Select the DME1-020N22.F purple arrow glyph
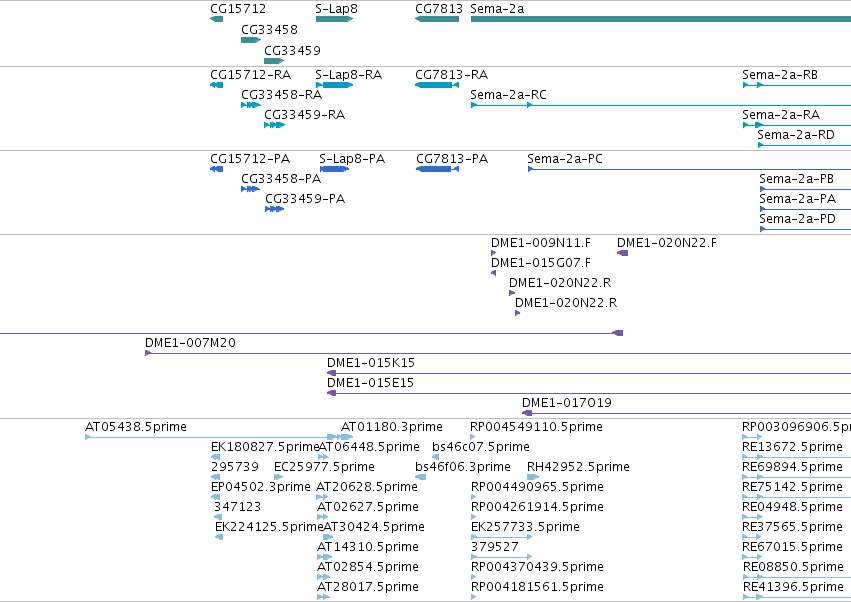 (x=623, y=253)
